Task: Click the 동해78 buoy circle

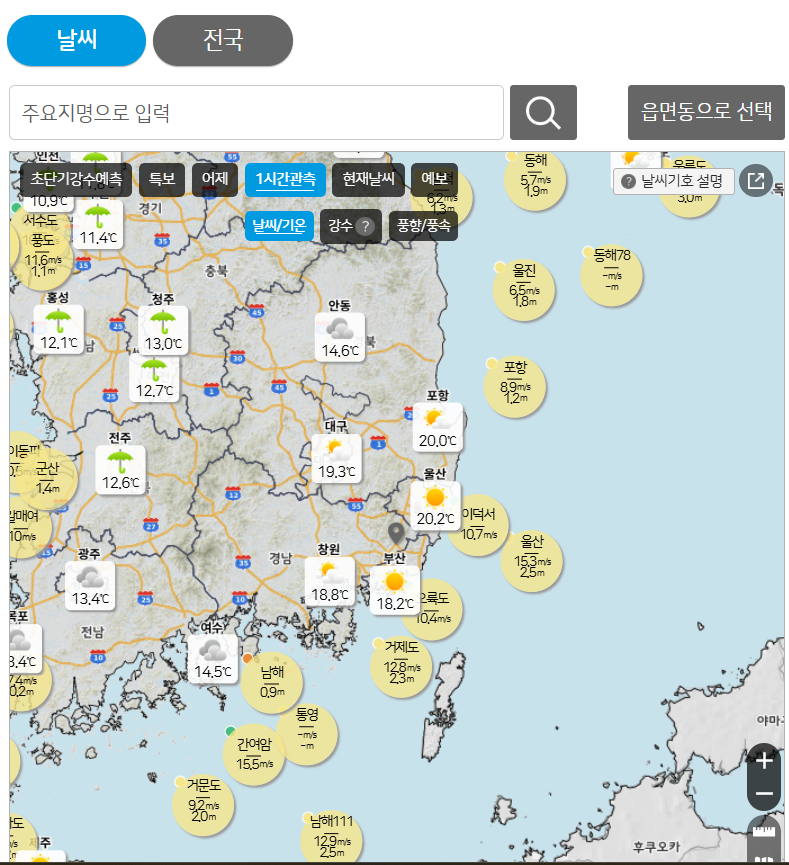Action: tap(611, 275)
